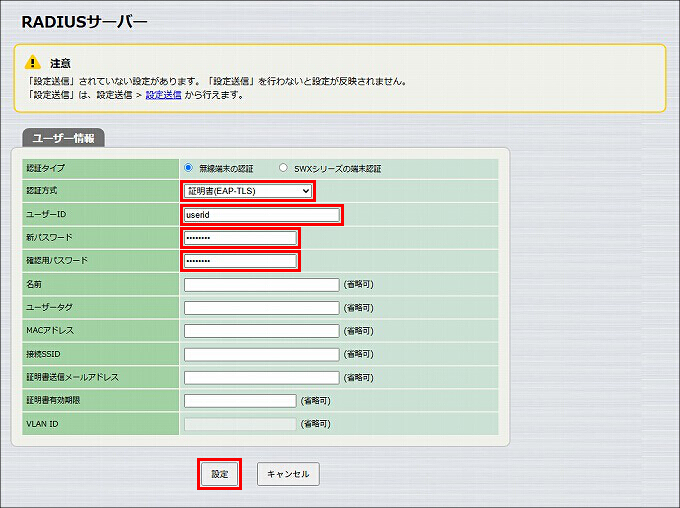The image size is (680, 508).
Task: Click the MACアドレス input field
Action: [x=262, y=331]
